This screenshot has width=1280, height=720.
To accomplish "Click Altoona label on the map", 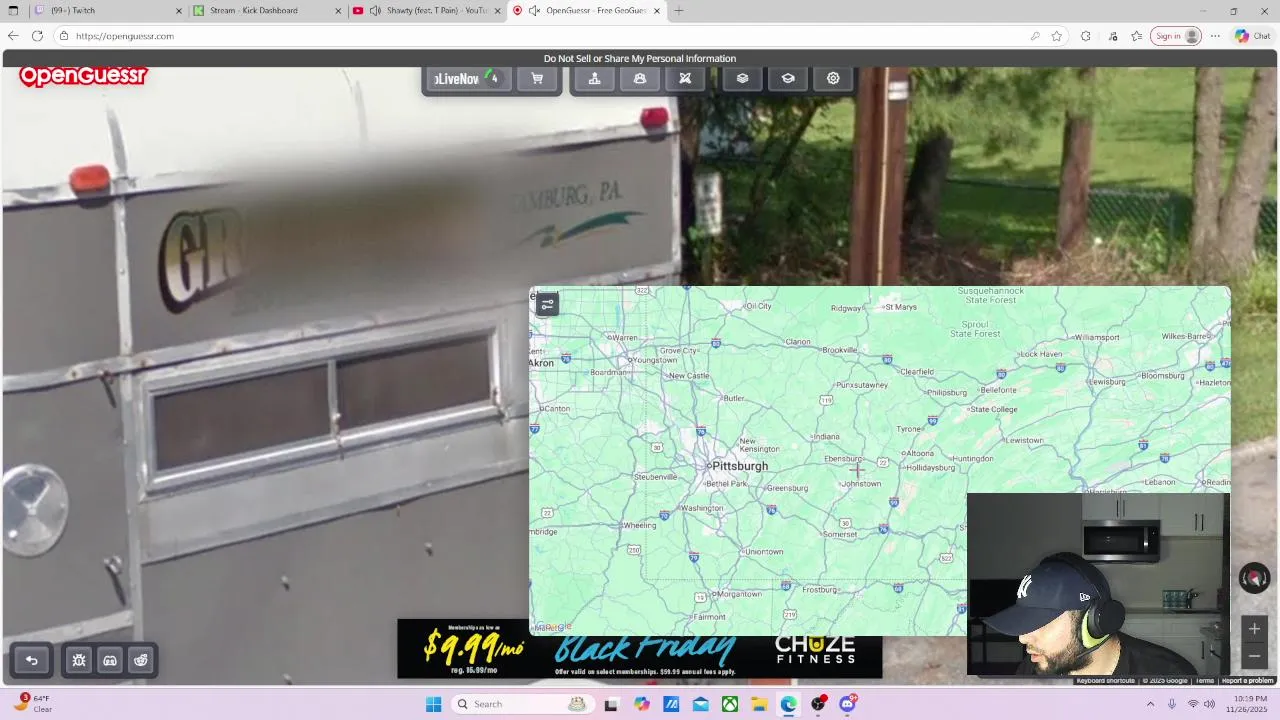I will click(919, 453).
